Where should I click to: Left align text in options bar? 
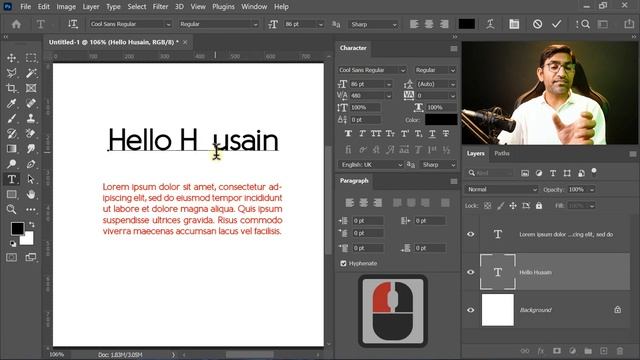414,24
